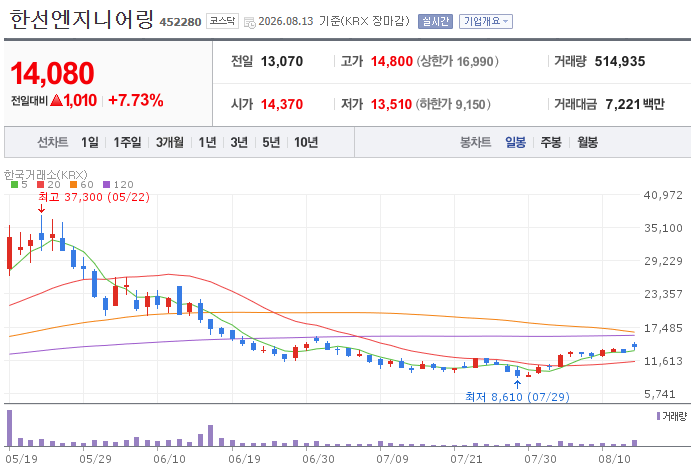Viewport: 691px width, 467px height.
Task: Click the tall first volume bar at 05/19
Action: coord(10,428)
